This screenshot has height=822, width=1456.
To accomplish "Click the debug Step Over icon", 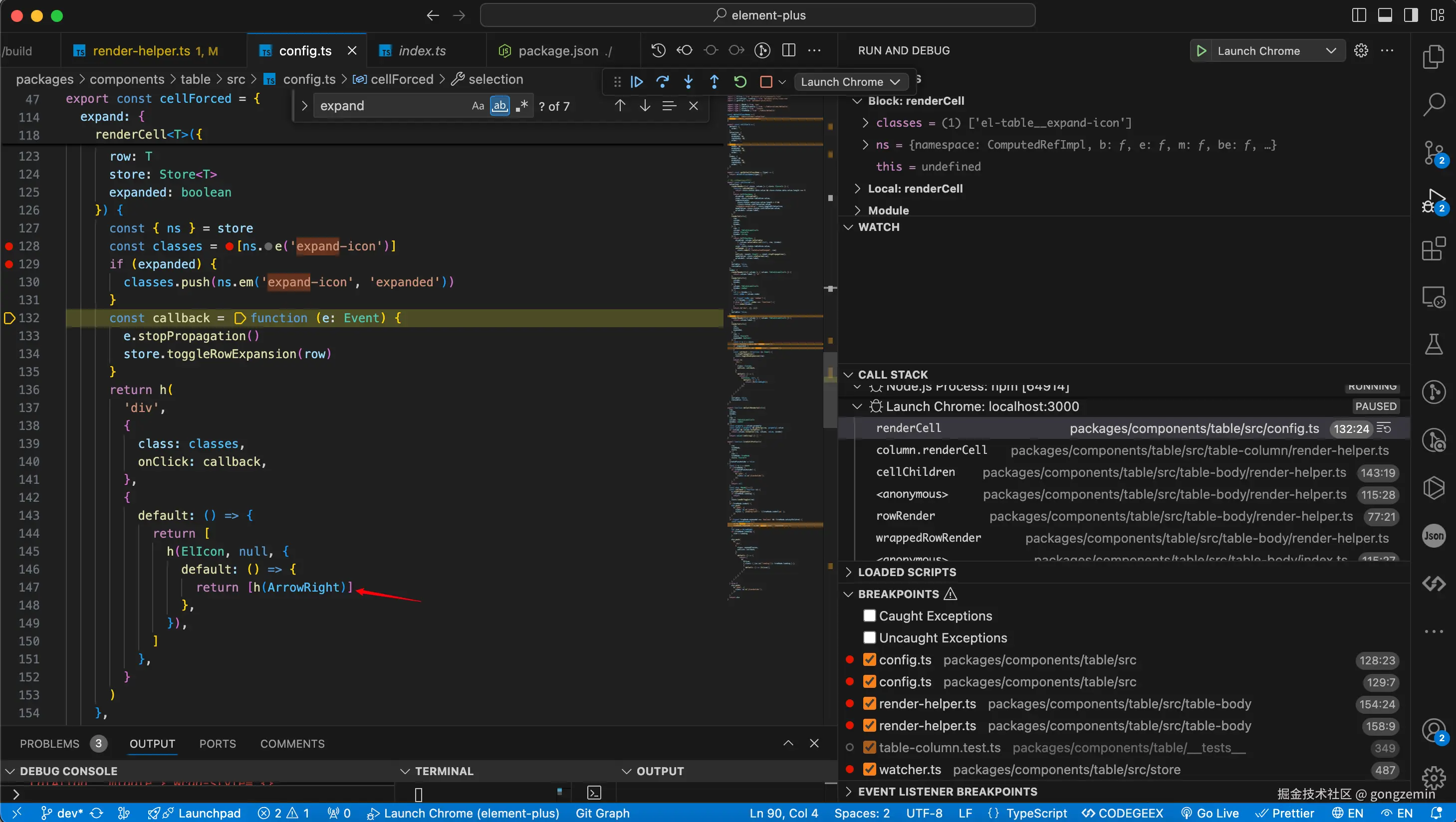I will tap(663, 82).
